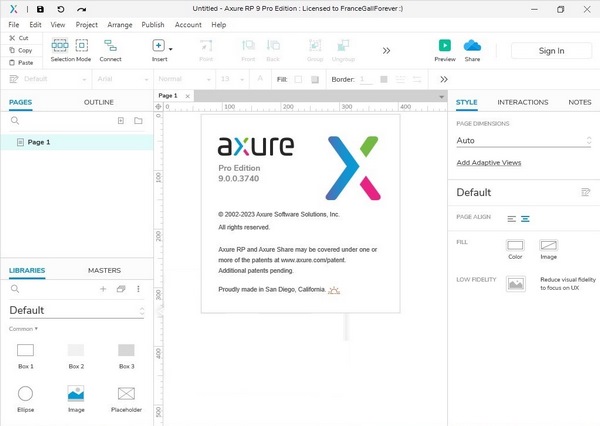
Task: Open the Edit menu
Action: tap(35, 25)
